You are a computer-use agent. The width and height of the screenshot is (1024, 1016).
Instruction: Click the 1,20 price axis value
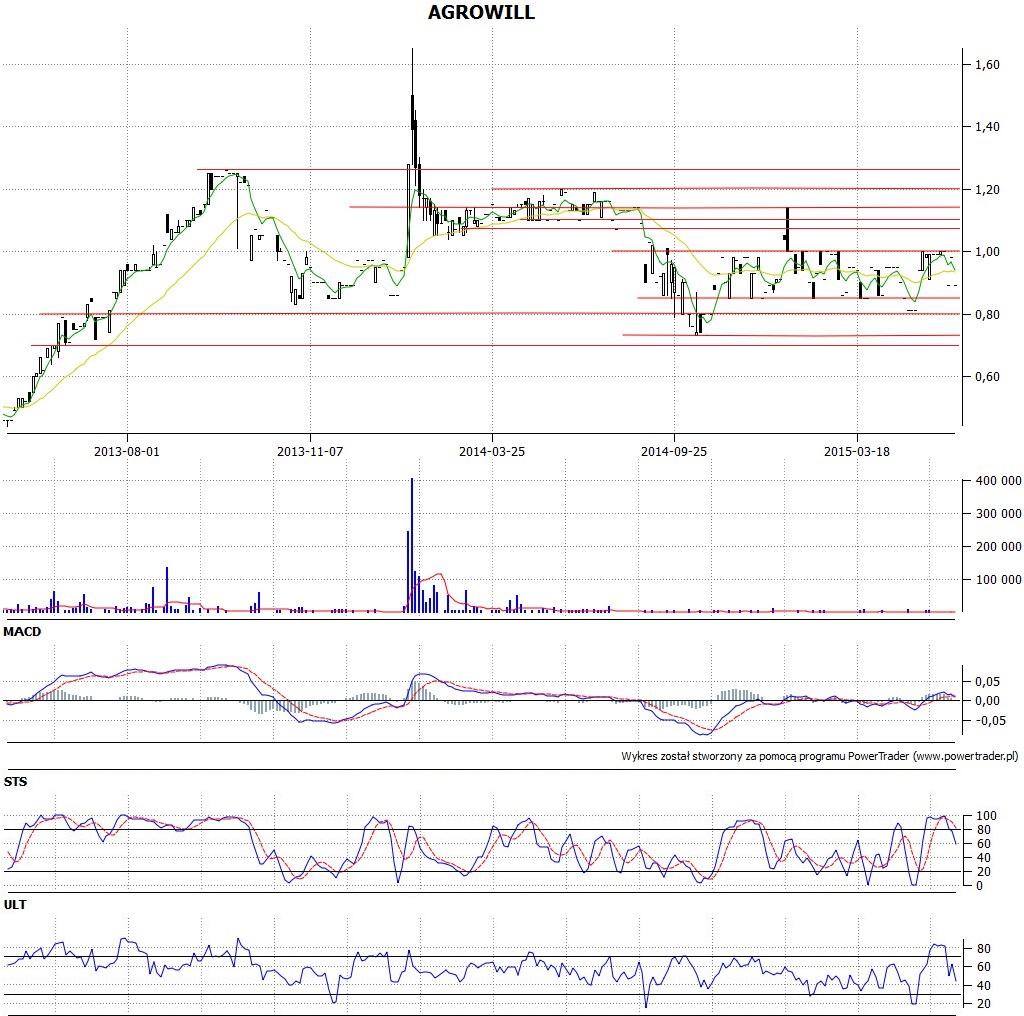[x=987, y=189]
